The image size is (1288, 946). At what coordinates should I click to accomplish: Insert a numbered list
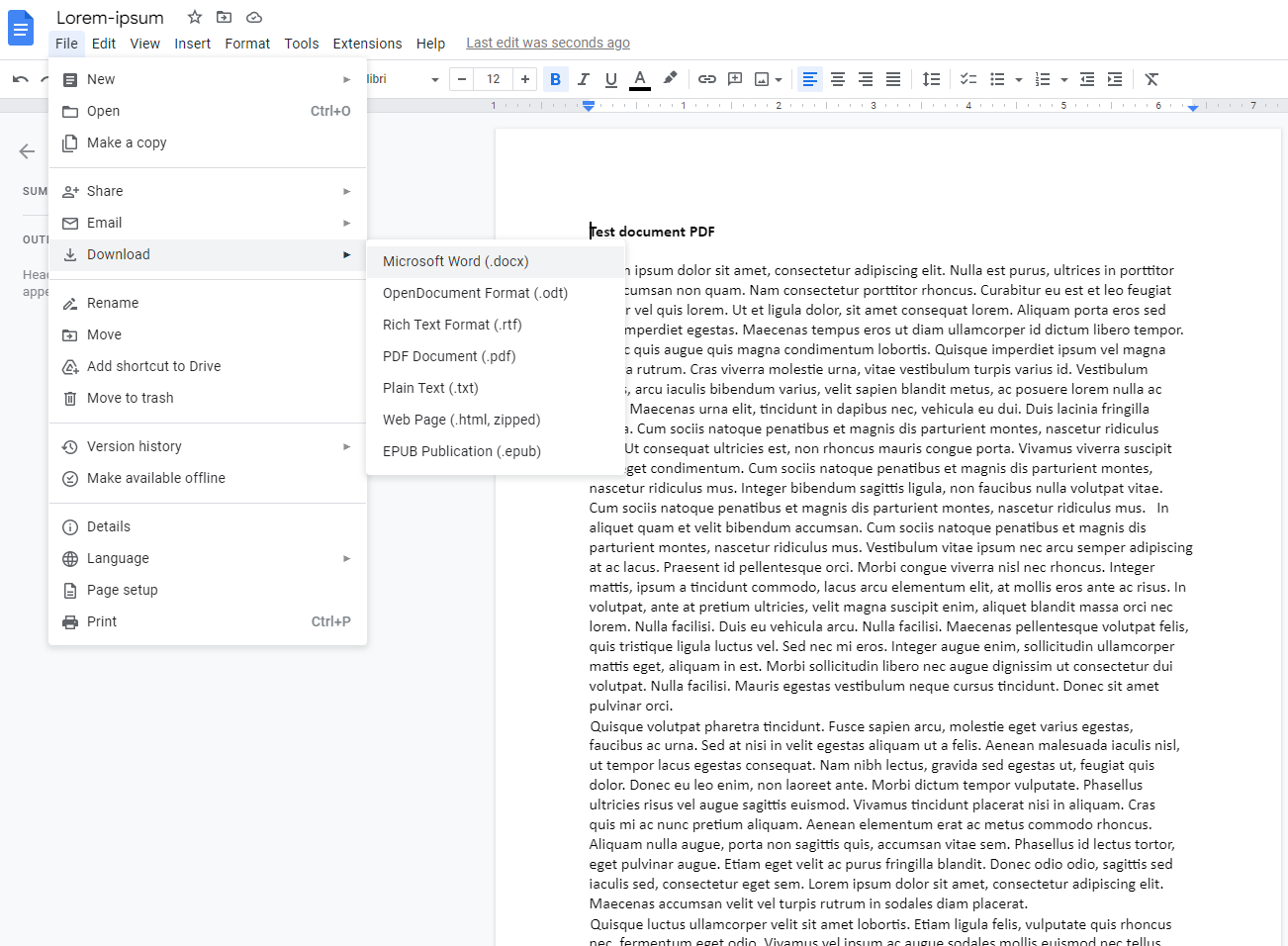(1043, 79)
